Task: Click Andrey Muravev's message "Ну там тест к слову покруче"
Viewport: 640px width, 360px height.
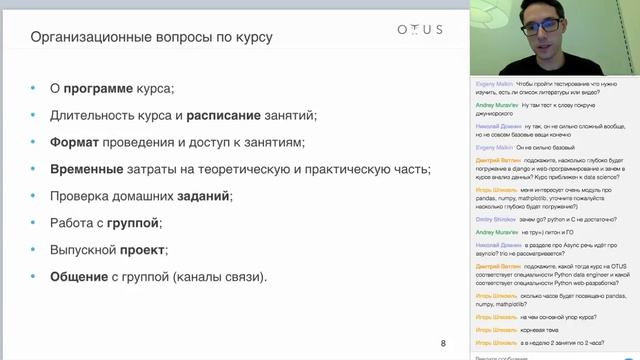Action: coord(536,109)
